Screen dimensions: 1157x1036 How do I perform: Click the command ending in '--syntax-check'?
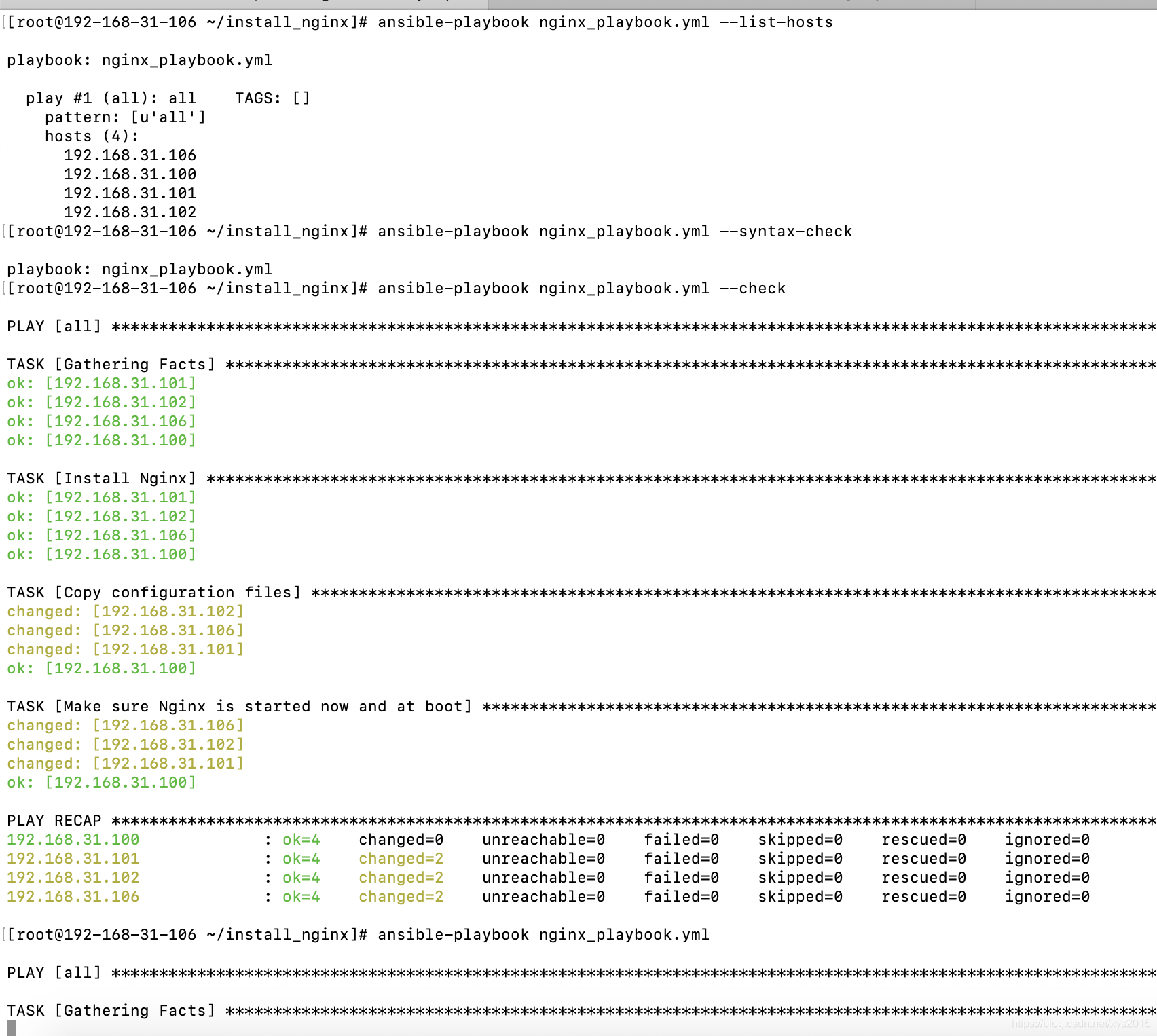click(x=614, y=232)
